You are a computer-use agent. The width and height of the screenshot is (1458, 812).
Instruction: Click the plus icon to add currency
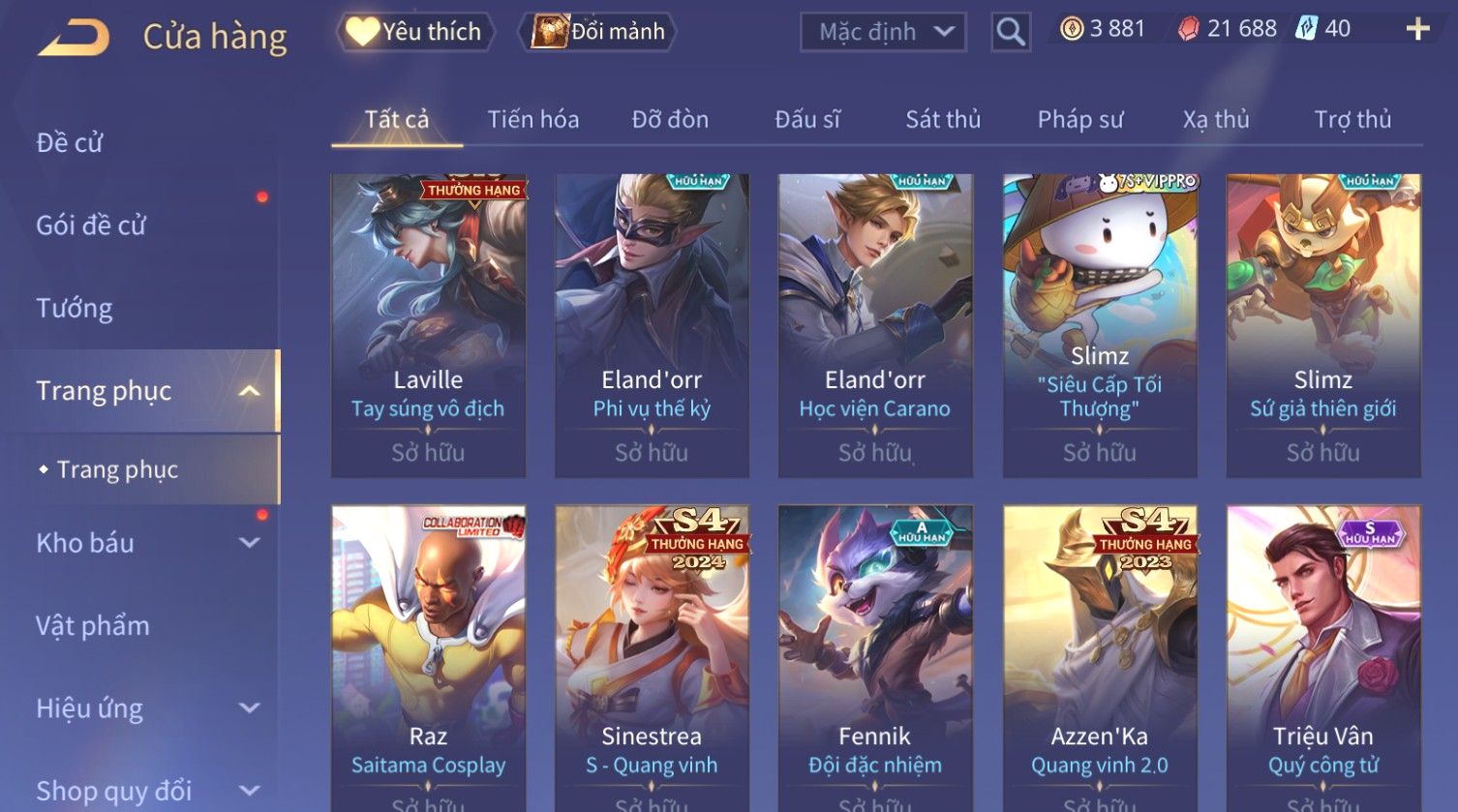pos(1417,30)
